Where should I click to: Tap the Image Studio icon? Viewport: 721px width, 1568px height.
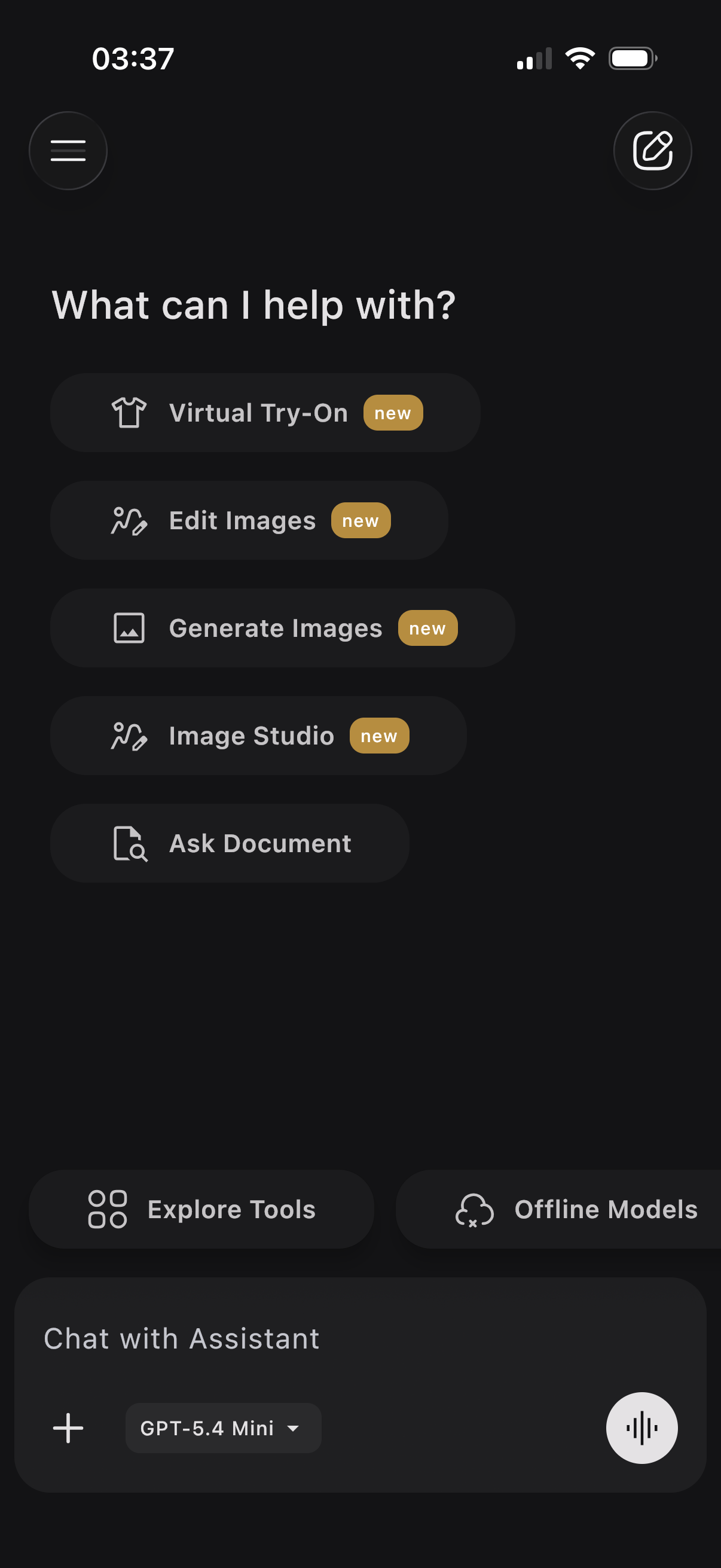tap(129, 736)
